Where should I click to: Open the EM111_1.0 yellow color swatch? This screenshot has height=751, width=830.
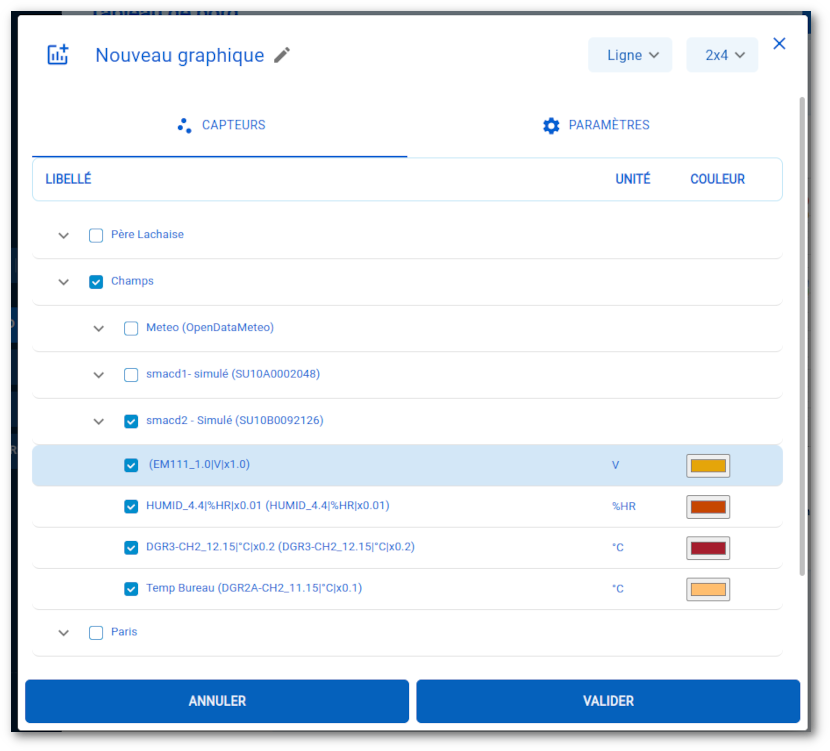[x=708, y=466]
